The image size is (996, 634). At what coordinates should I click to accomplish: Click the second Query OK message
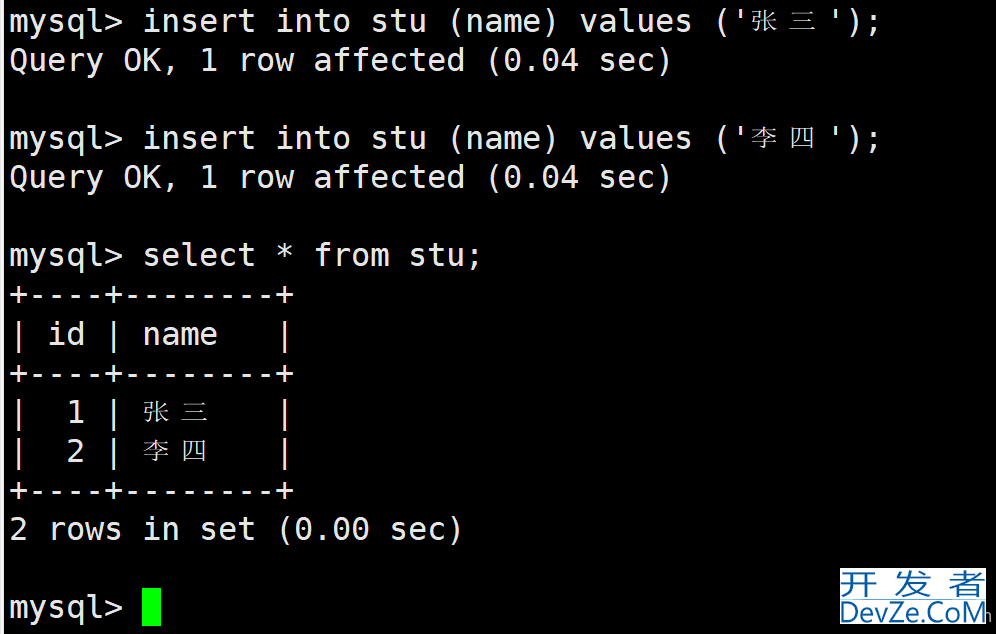point(340,178)
